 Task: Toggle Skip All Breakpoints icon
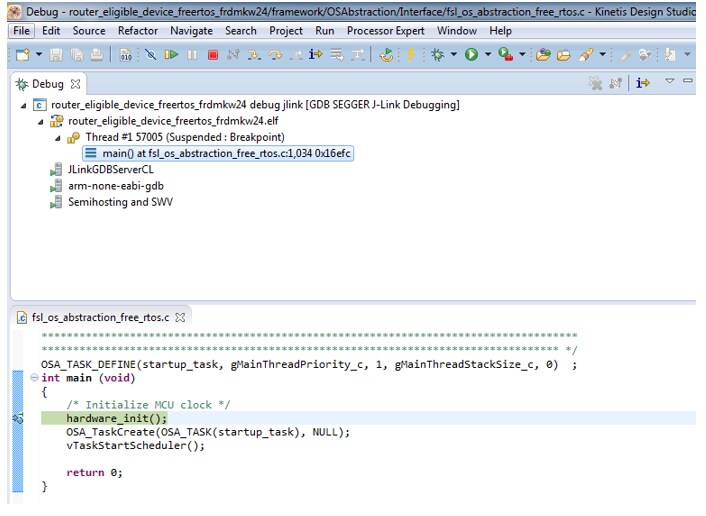coord(151,55)
